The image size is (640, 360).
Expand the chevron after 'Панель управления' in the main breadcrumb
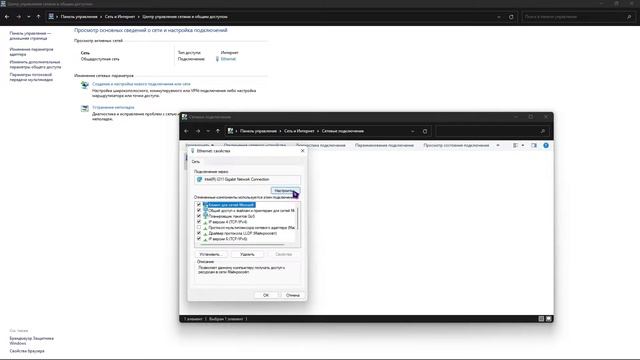click(x=101, y=17)
